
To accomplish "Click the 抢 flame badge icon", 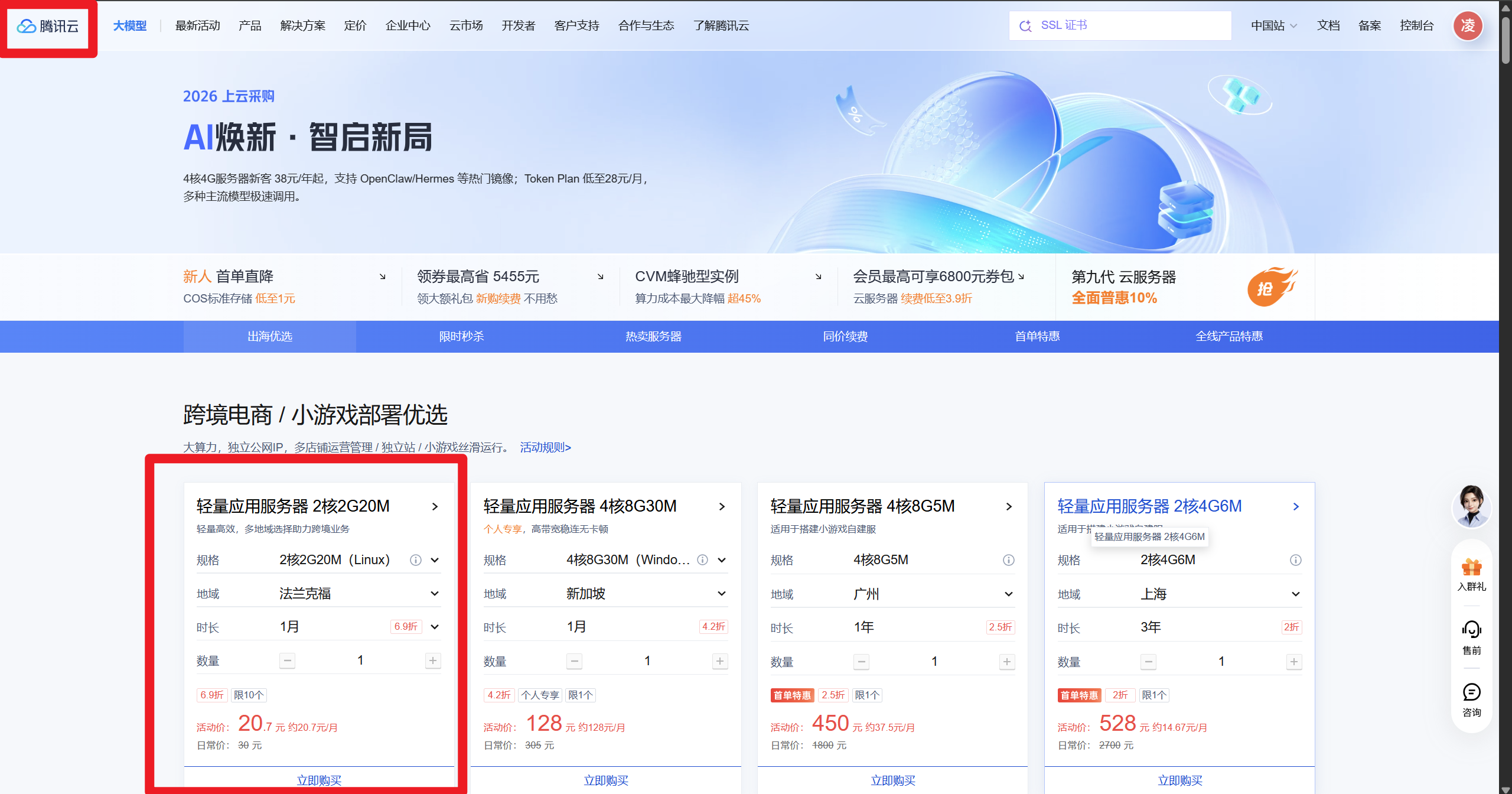I will point(1272,287).
